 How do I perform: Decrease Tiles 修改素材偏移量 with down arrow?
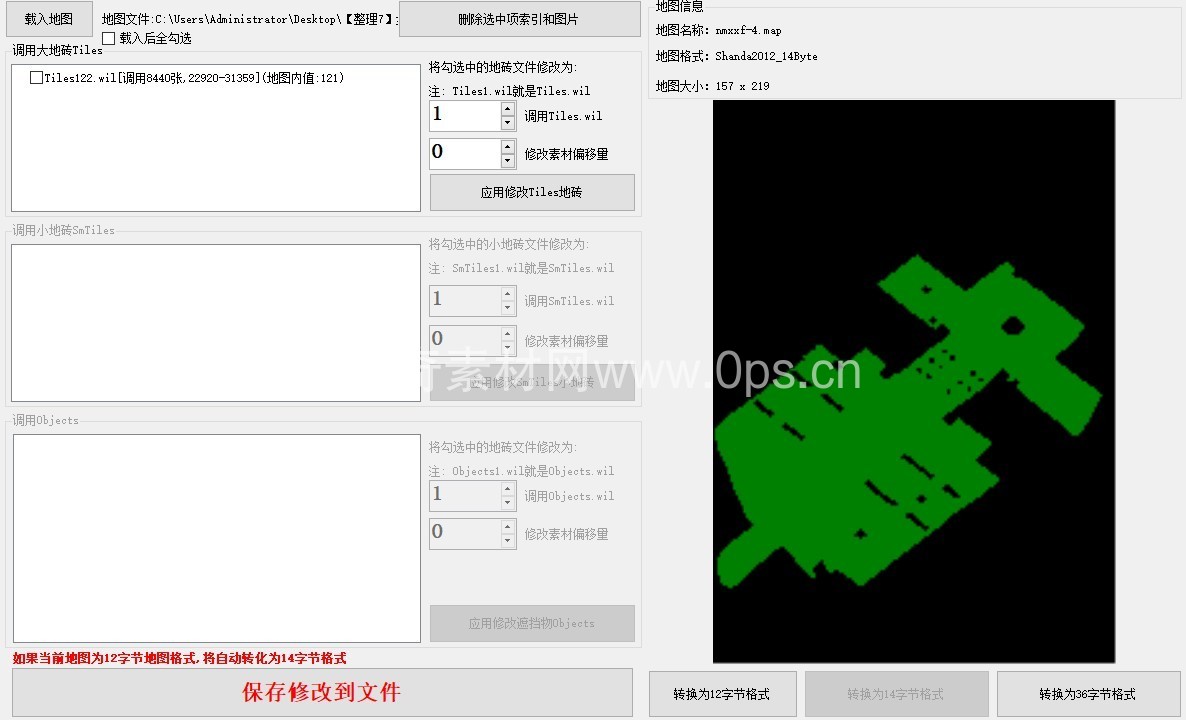point(508,161)
